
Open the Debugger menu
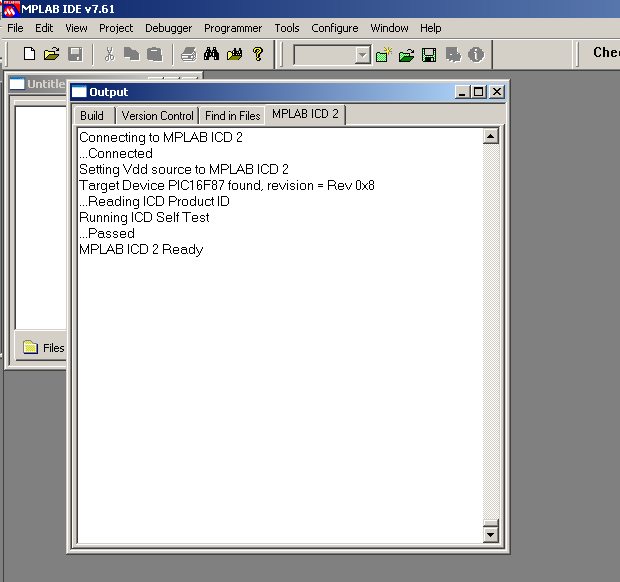pos(168,28)
